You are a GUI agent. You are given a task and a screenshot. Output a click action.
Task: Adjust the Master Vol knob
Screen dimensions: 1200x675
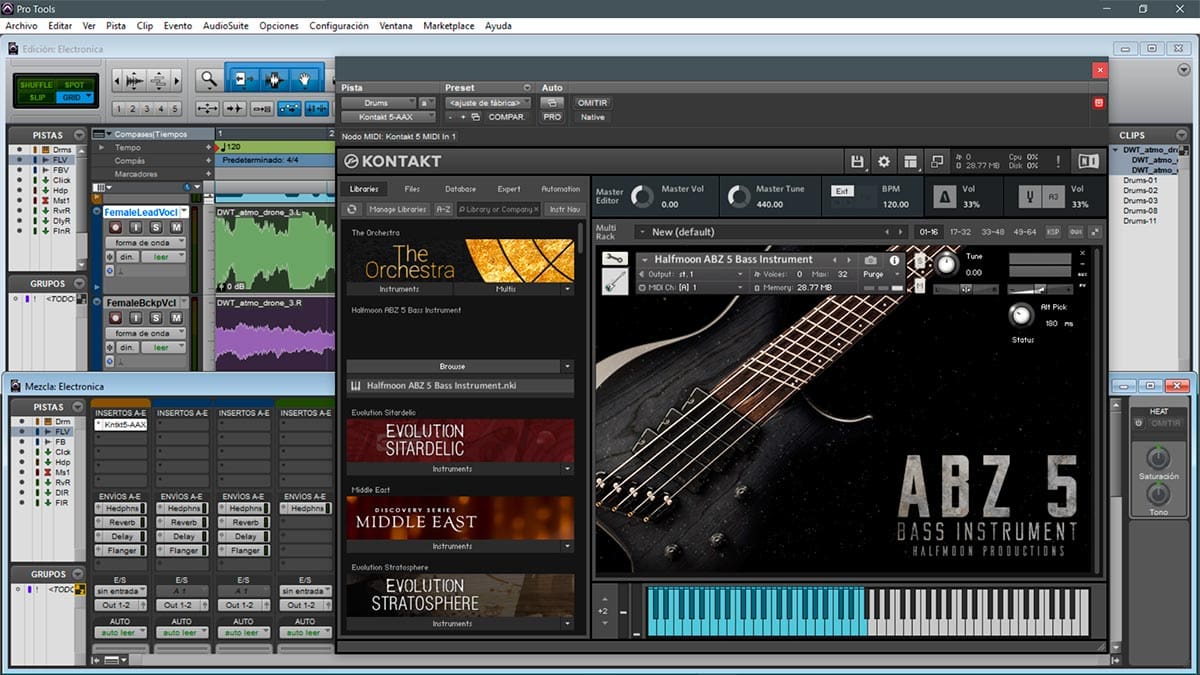click(x=641, y=197)
